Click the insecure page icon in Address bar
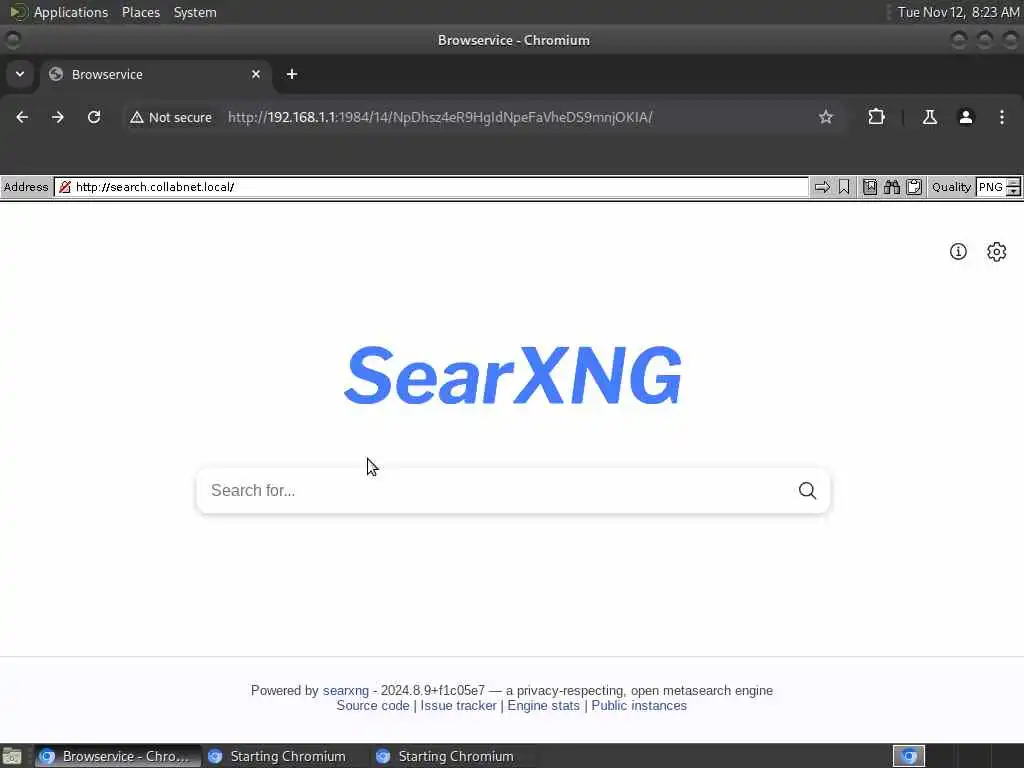 click(x=65, y=187)
